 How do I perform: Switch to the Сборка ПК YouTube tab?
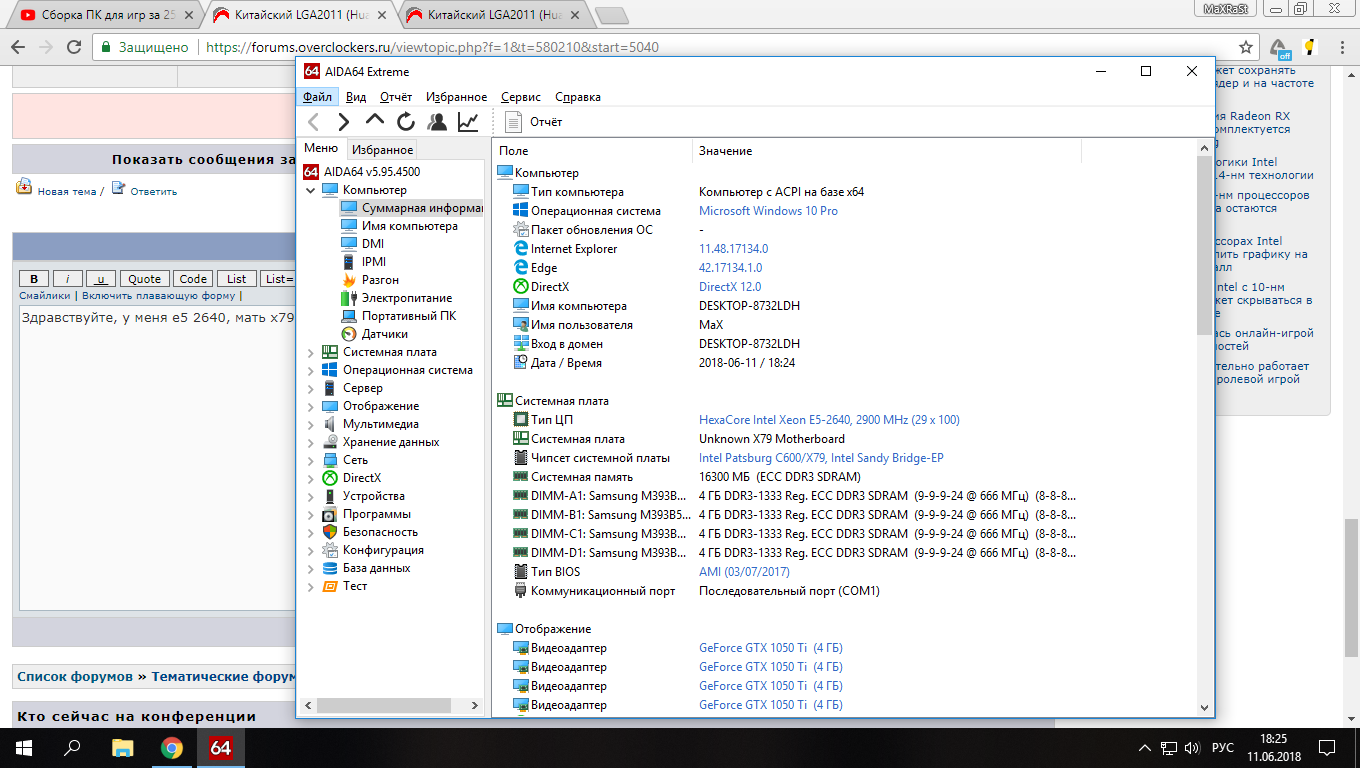[107, 15]
